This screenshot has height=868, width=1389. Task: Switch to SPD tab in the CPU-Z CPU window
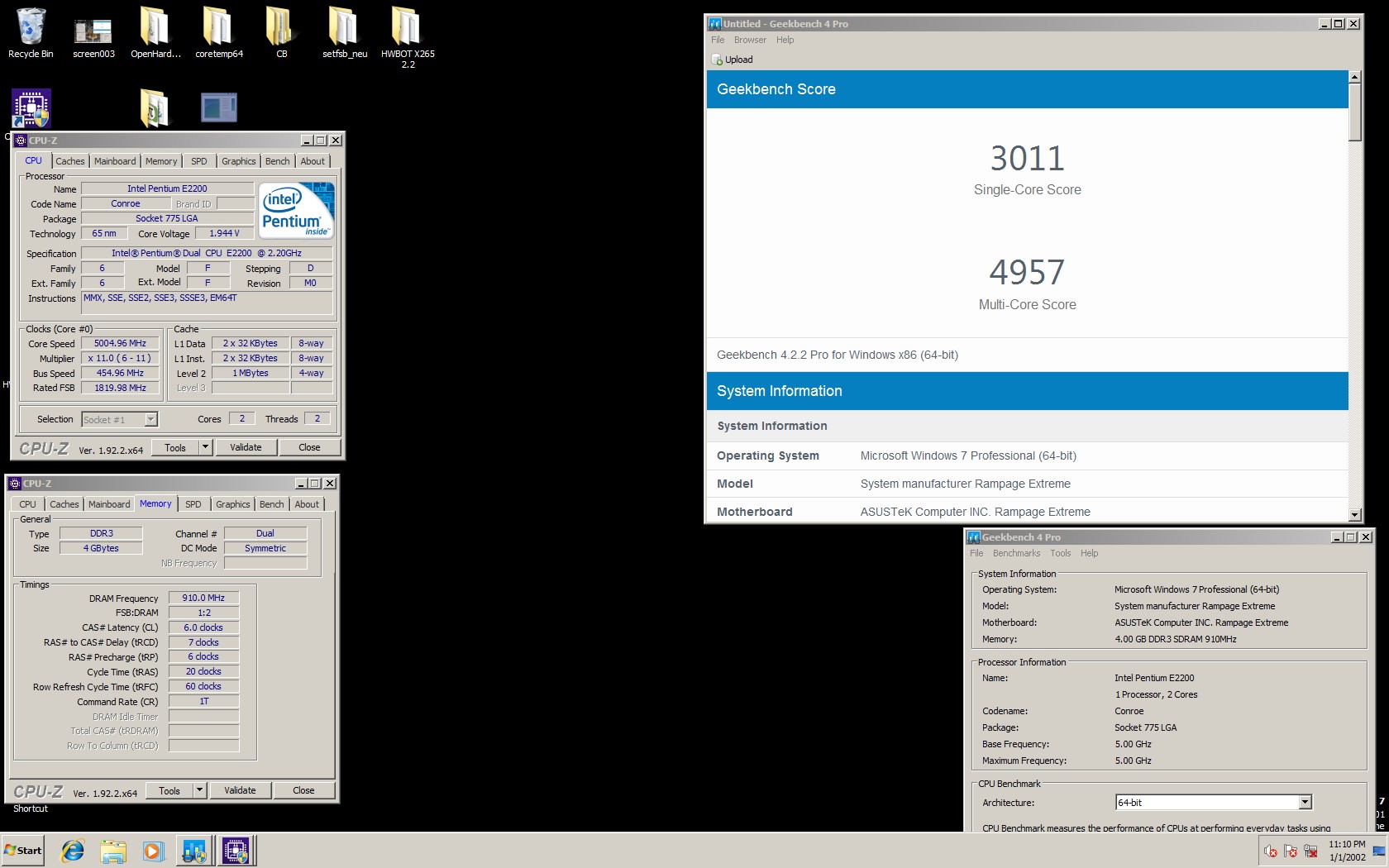tap(199, 161)
